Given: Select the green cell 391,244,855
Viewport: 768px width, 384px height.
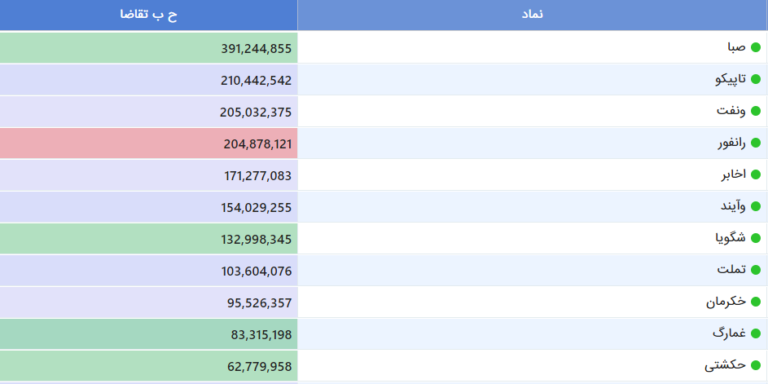Looking at the screenshot, I should [x=148, y=48].
